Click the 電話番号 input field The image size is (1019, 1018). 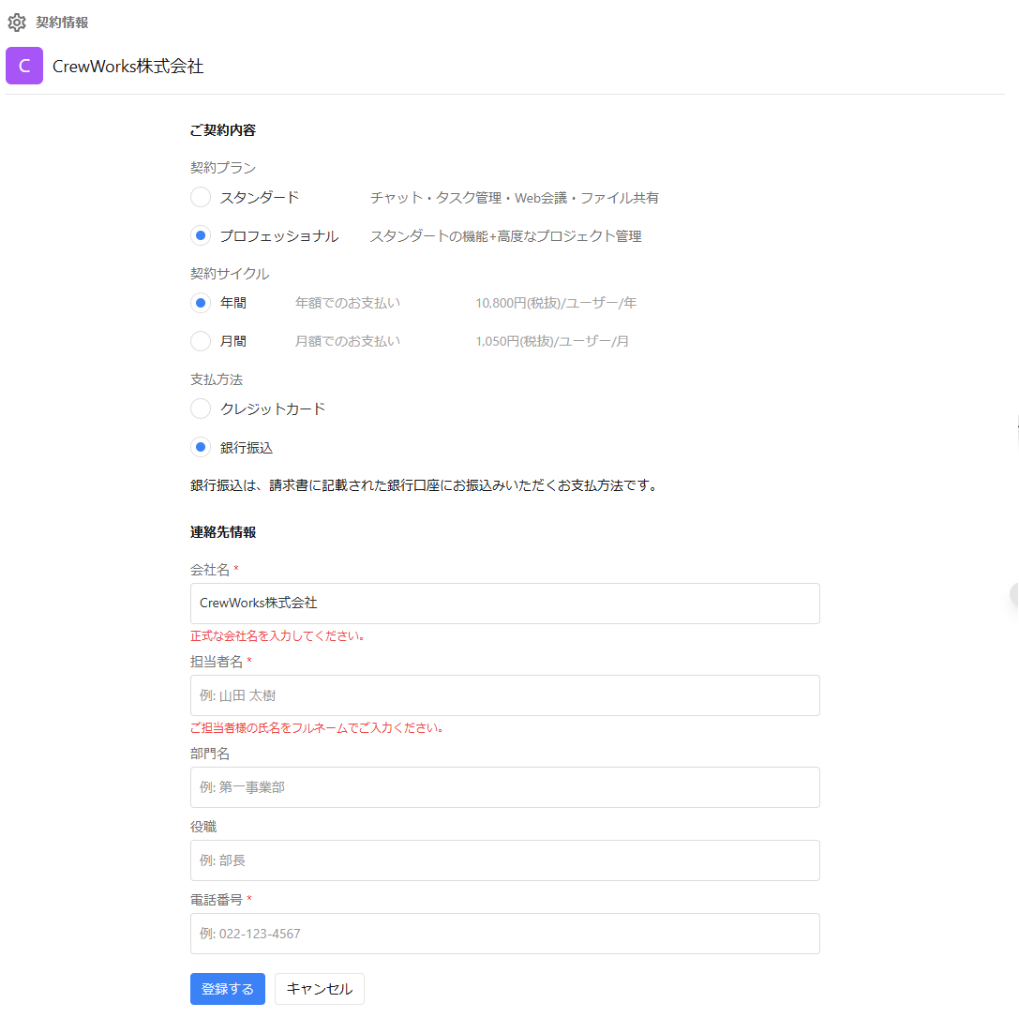(x=504, y=933)
